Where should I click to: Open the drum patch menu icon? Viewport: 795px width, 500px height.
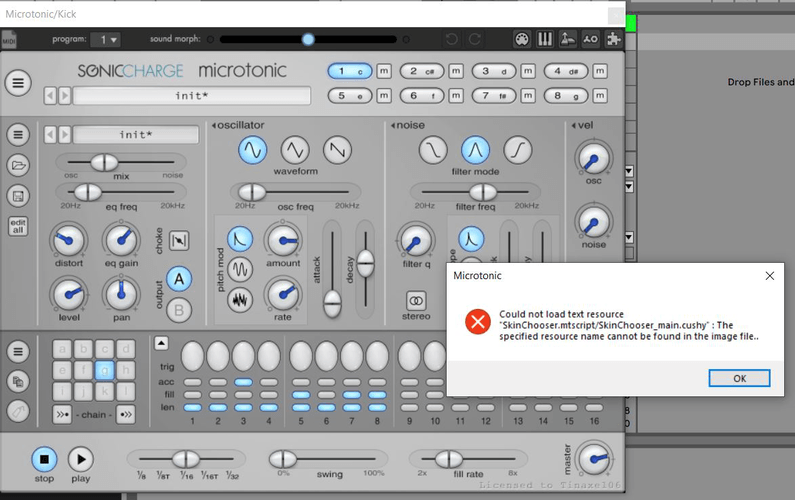click(18, 135)
